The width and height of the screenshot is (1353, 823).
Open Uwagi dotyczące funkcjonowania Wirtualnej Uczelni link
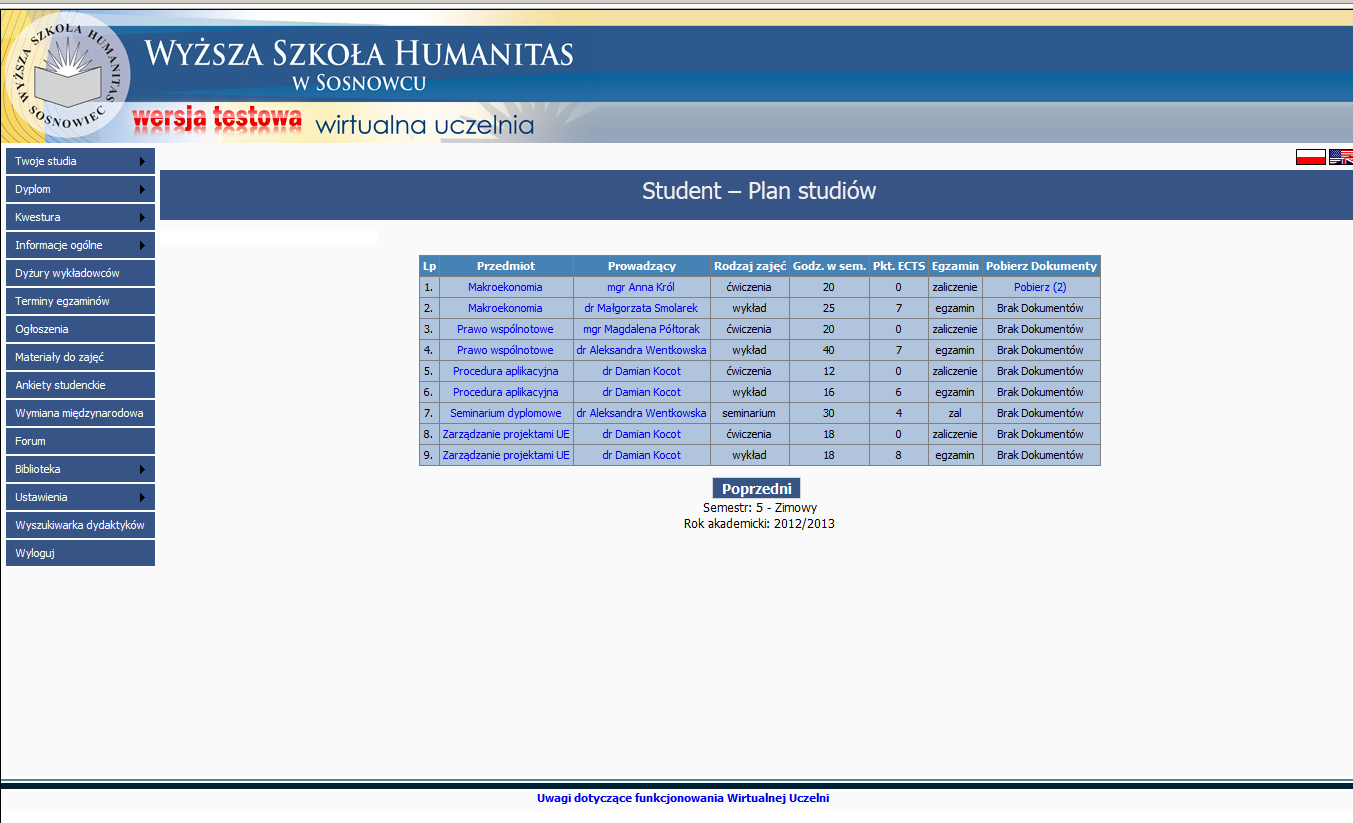point(683,798)
